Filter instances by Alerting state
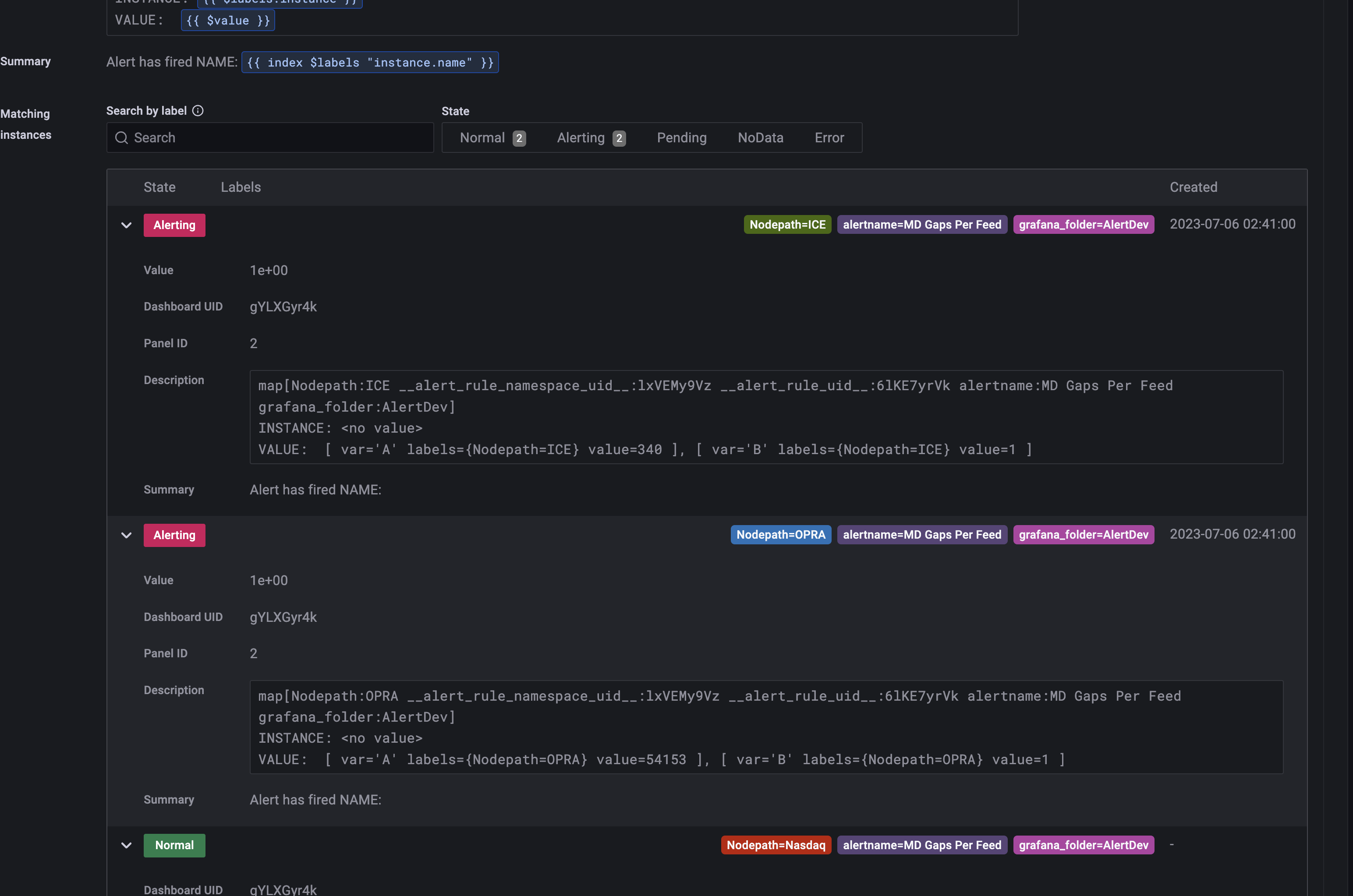 591,138
